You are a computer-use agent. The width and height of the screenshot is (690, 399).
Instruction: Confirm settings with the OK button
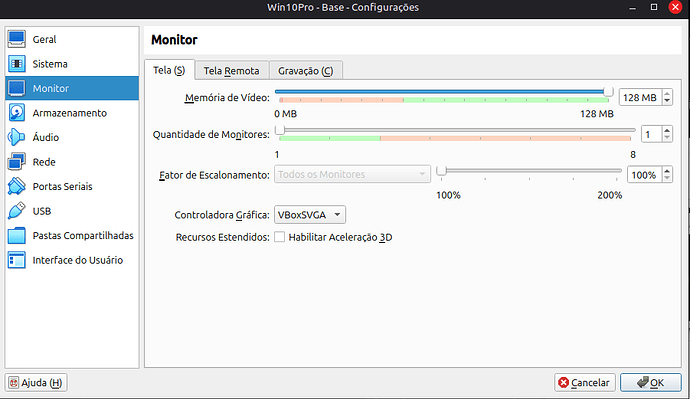pos(651,382)
